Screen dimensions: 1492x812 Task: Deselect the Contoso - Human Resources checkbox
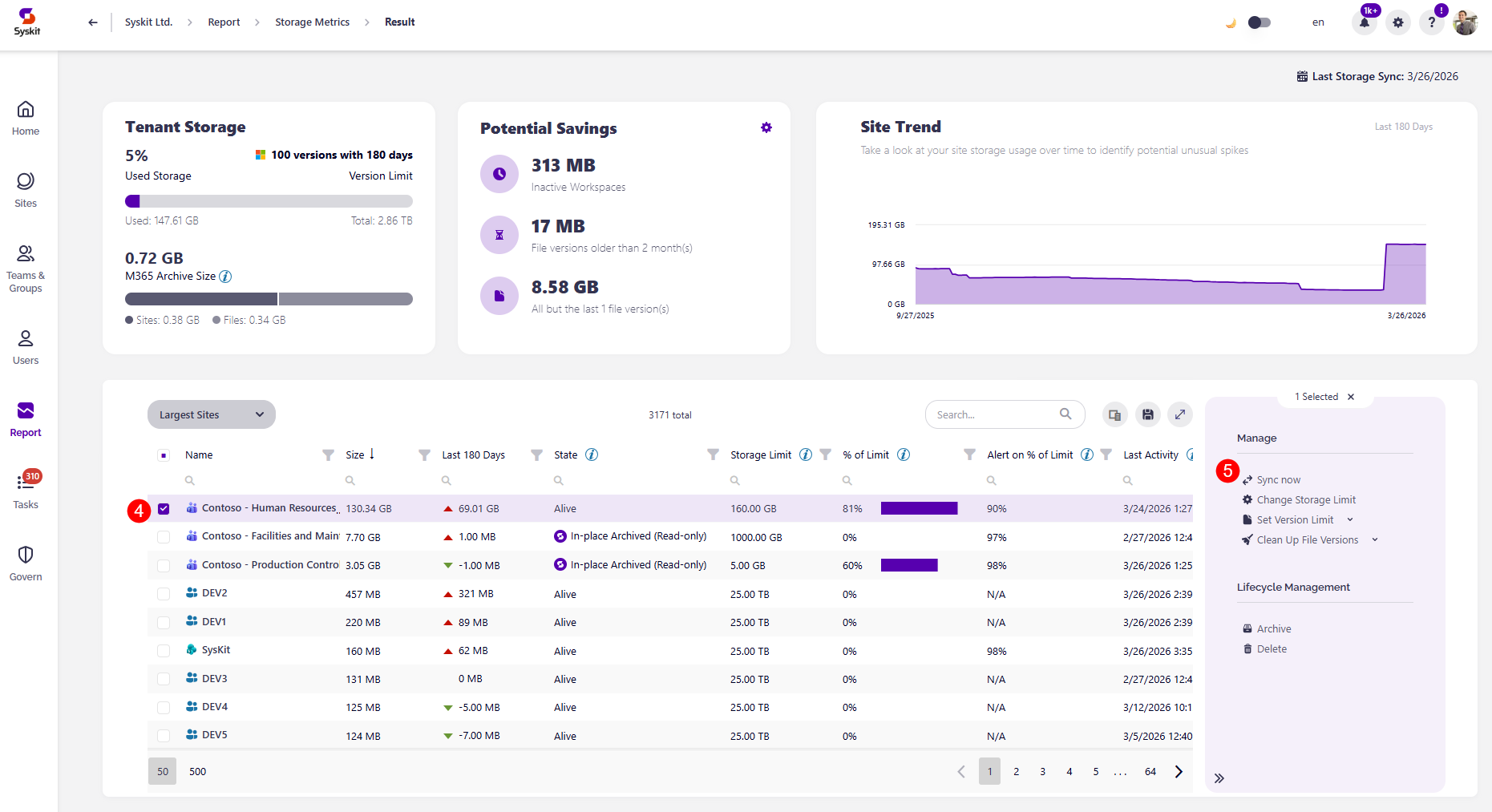pyautogui.click(x=164, y=508)
